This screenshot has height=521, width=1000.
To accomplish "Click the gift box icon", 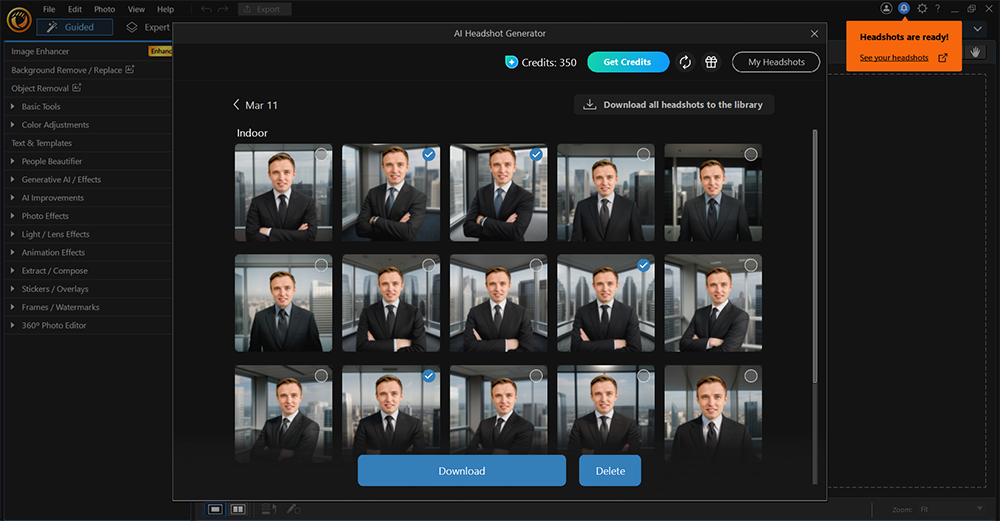I will [x=711, y=62].
